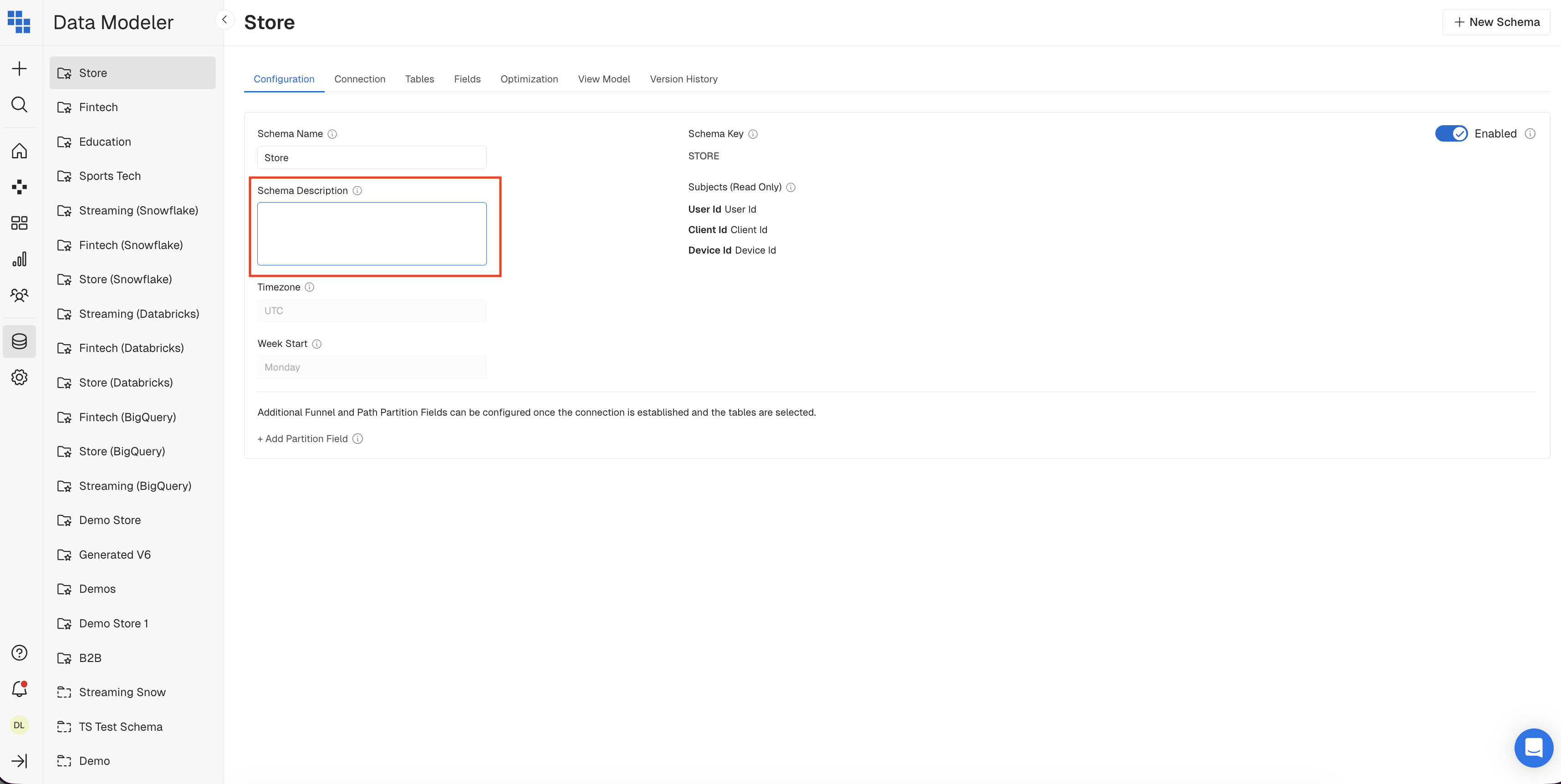Switch to the Connection tab
Viewport: 1561px width, 784px height.
click(x=359, y=79)
